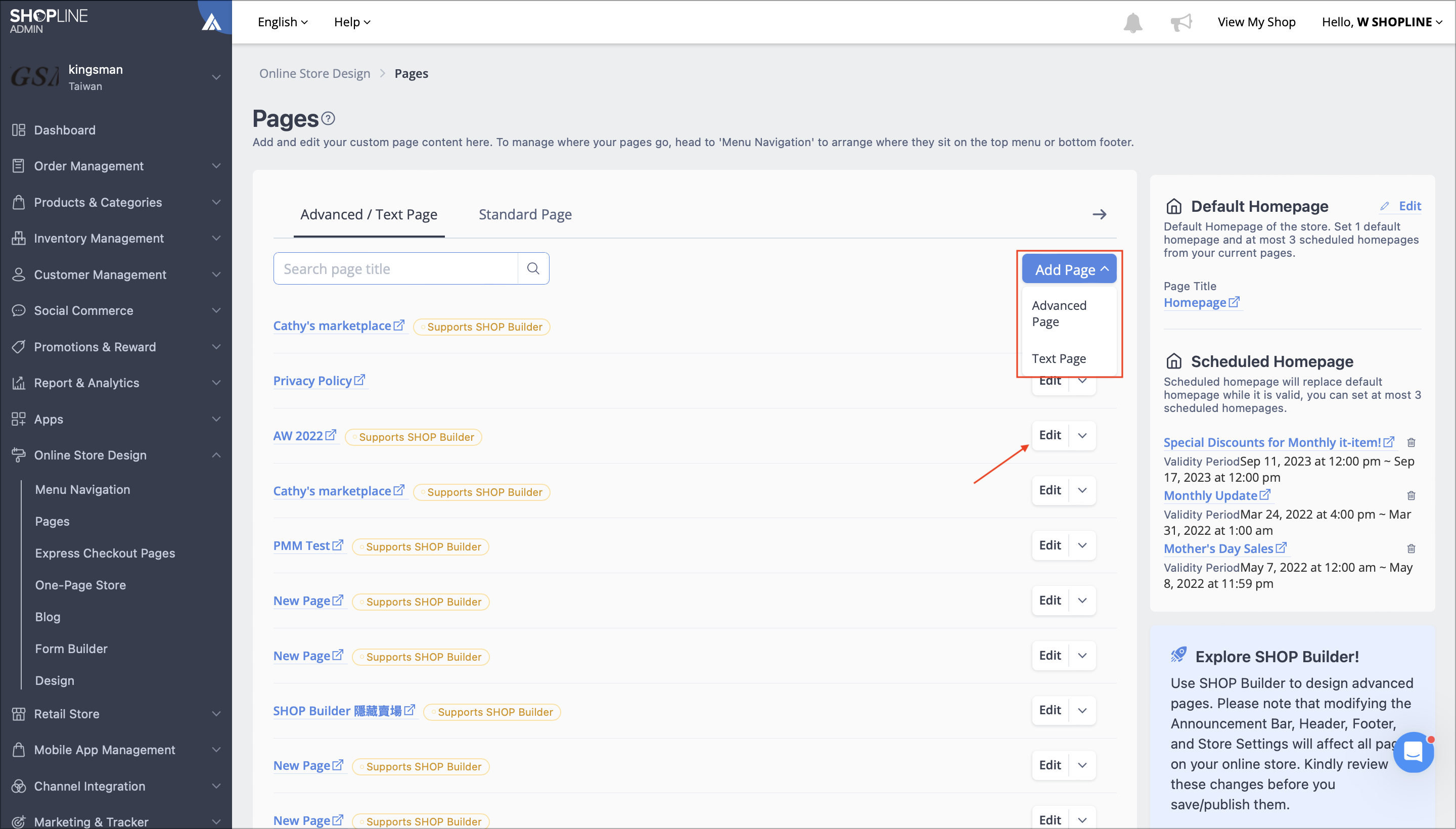
Task: Click the Order Management icon
Action: click(19, 166)
